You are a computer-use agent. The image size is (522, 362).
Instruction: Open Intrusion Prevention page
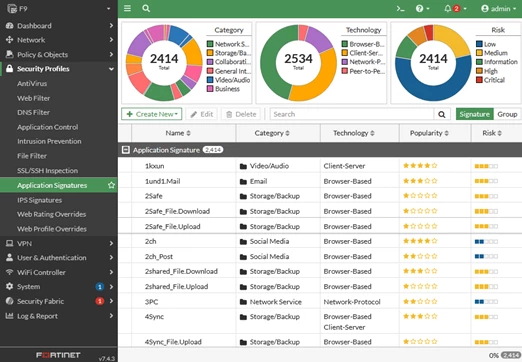[49, 141]
